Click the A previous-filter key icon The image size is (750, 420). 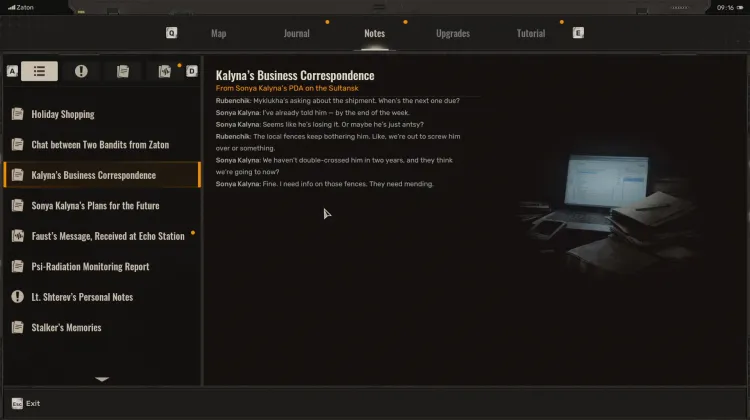[x=12, y=71]
